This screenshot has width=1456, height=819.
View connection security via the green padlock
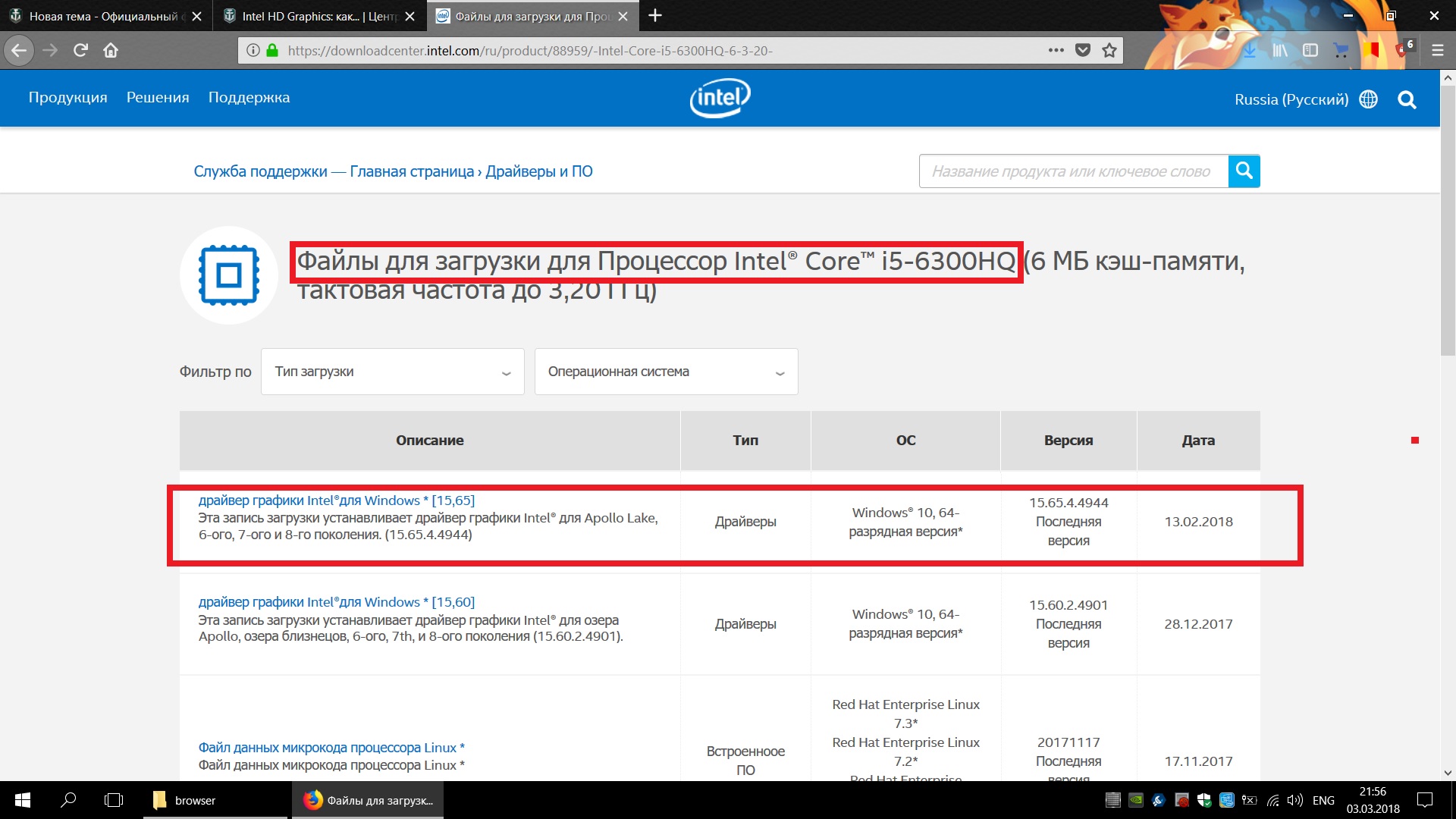point(272,51)
